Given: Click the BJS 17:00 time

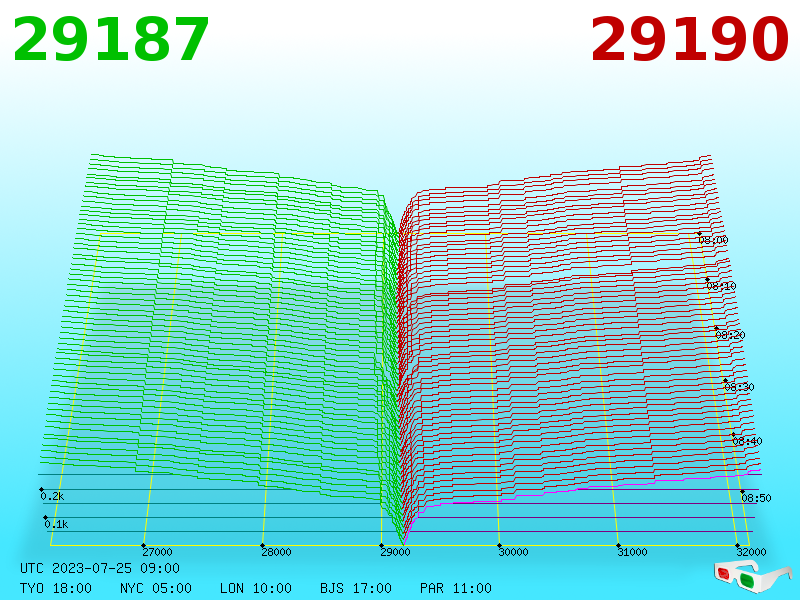Looking at the screenshot, I should pos(356,588).
